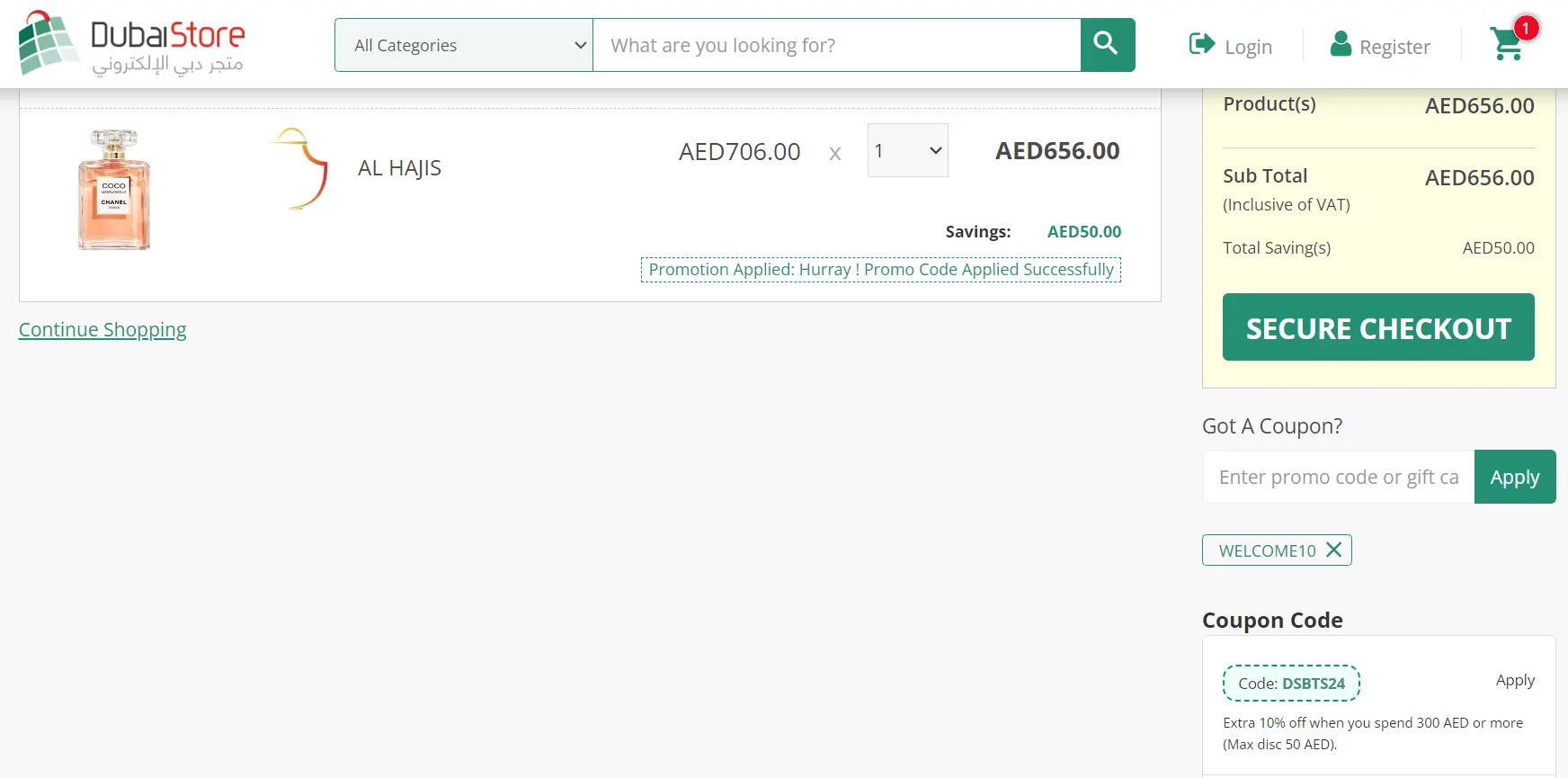Open the DubaiStore logo homepage link
The height and width of the screenshot is (778, 1568).
[131, 43]
